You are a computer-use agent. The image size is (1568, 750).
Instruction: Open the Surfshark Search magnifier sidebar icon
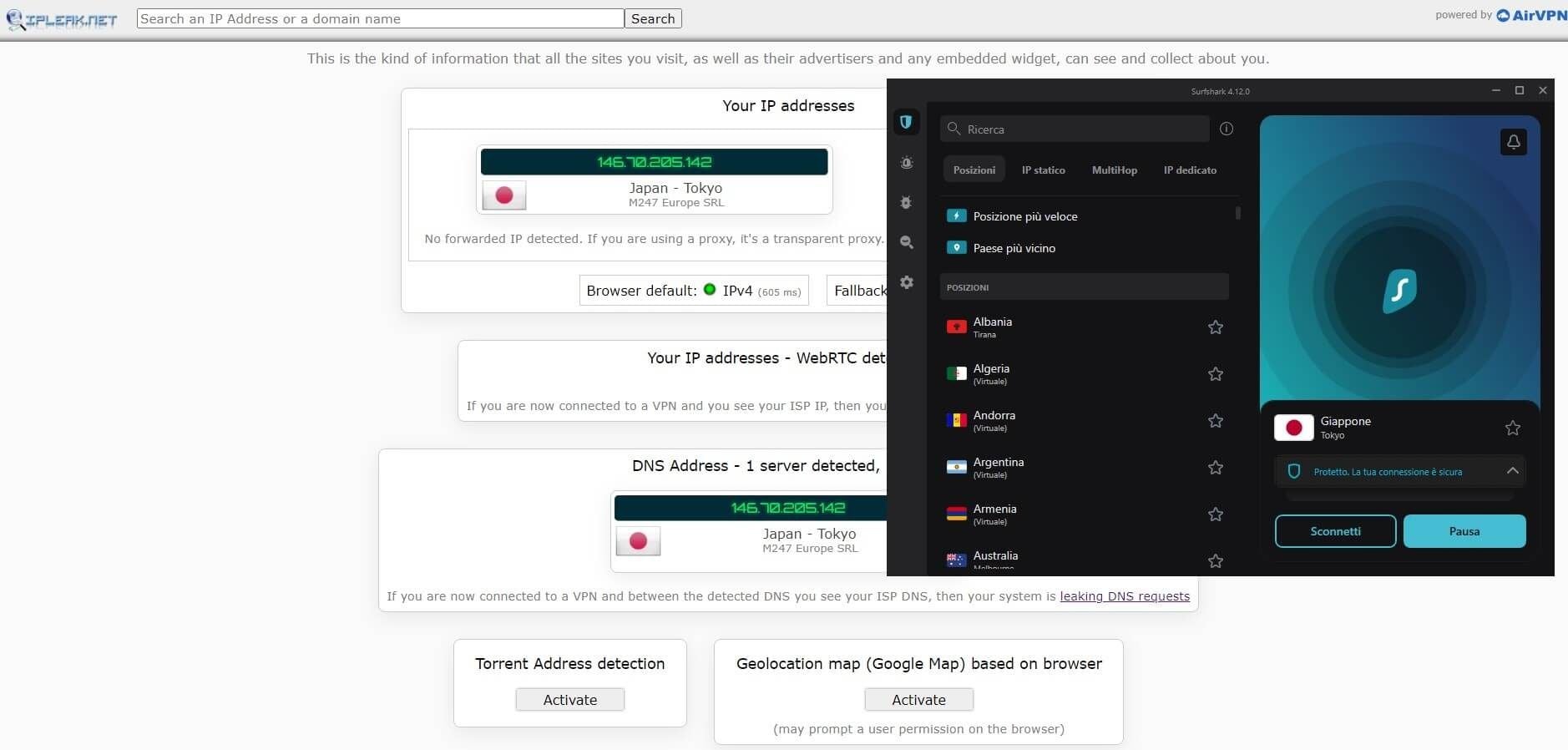[x=906, y=243]
